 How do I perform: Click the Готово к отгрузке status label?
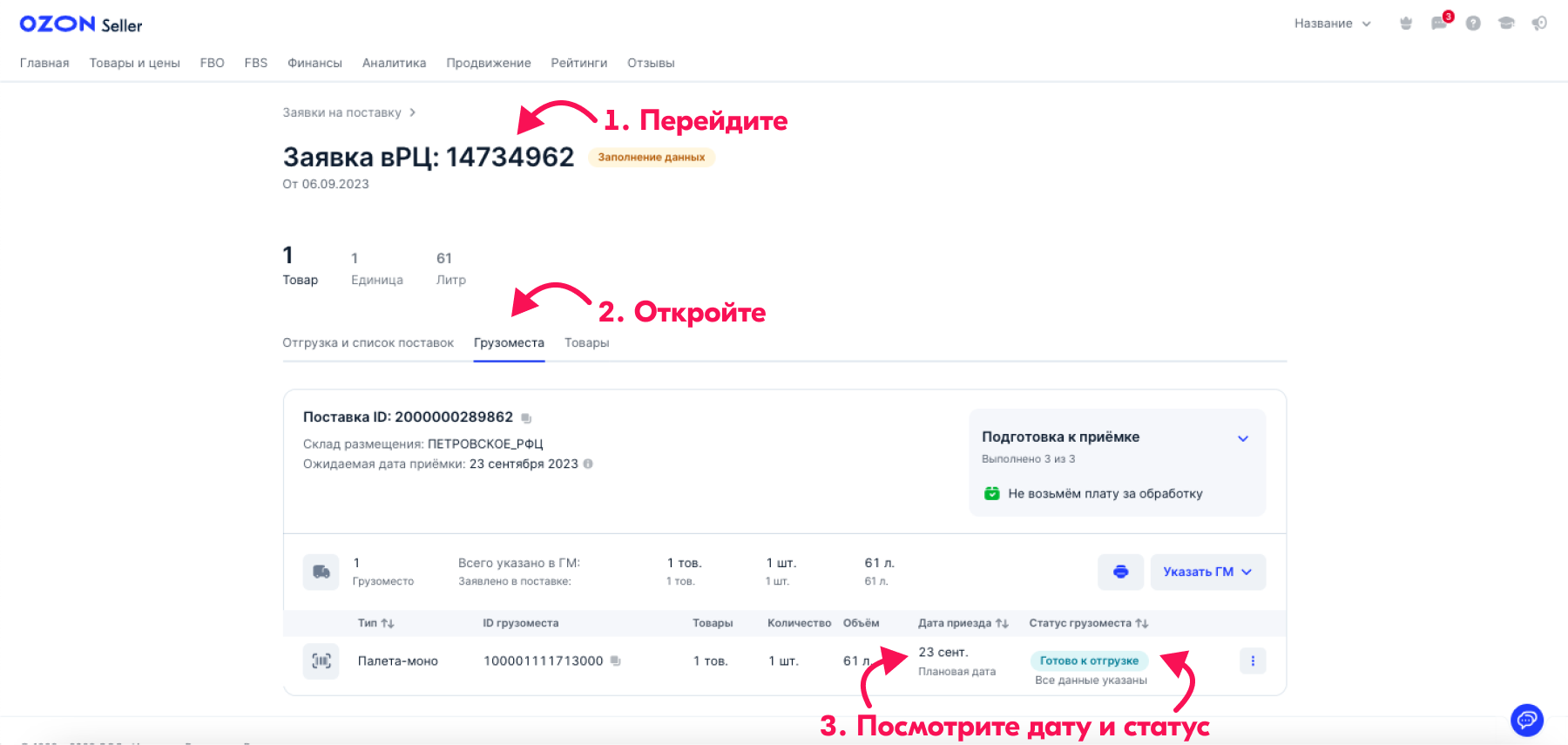[x=1089, y=660]
